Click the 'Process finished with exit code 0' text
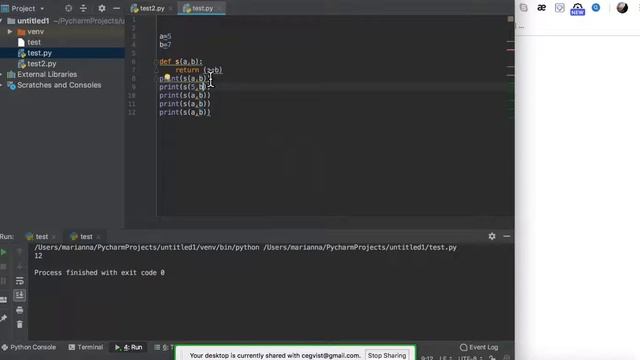This screenshot has width=640, height=360. (99, 273)
